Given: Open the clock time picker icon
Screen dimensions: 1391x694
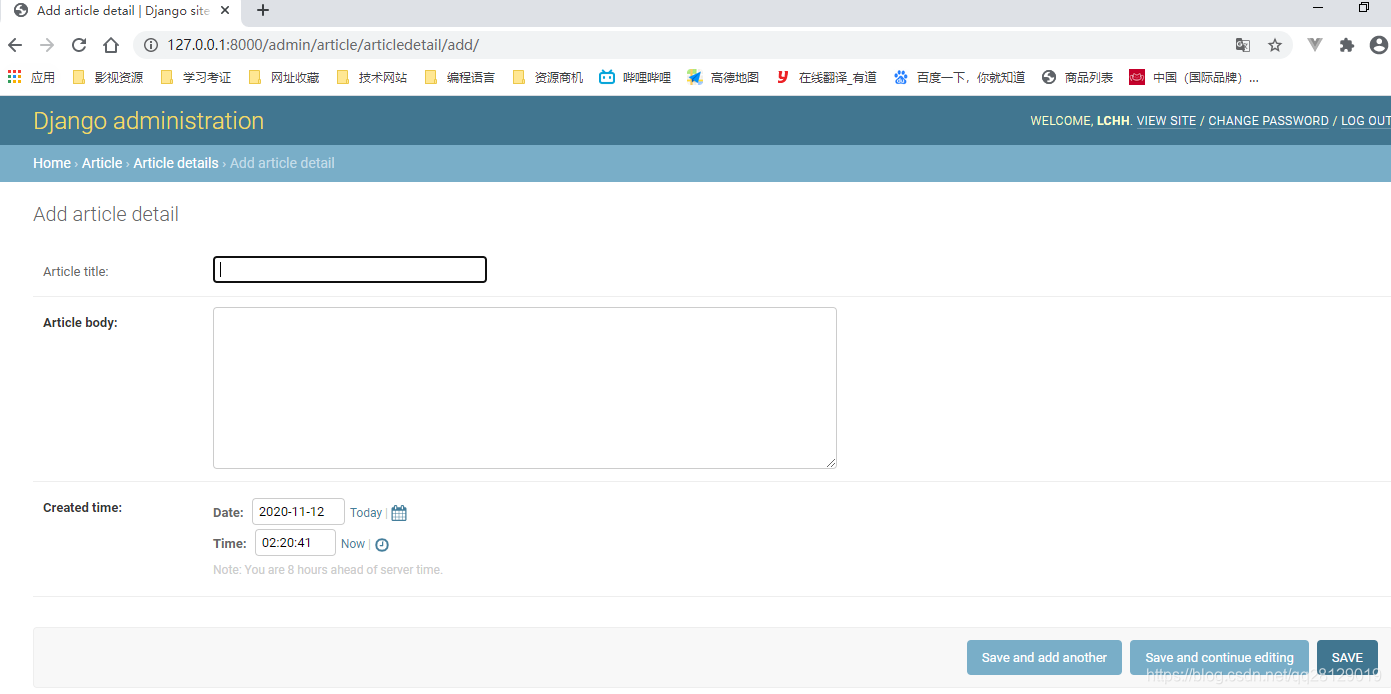Looking at the screenshot, I should [x=382, y=545].
